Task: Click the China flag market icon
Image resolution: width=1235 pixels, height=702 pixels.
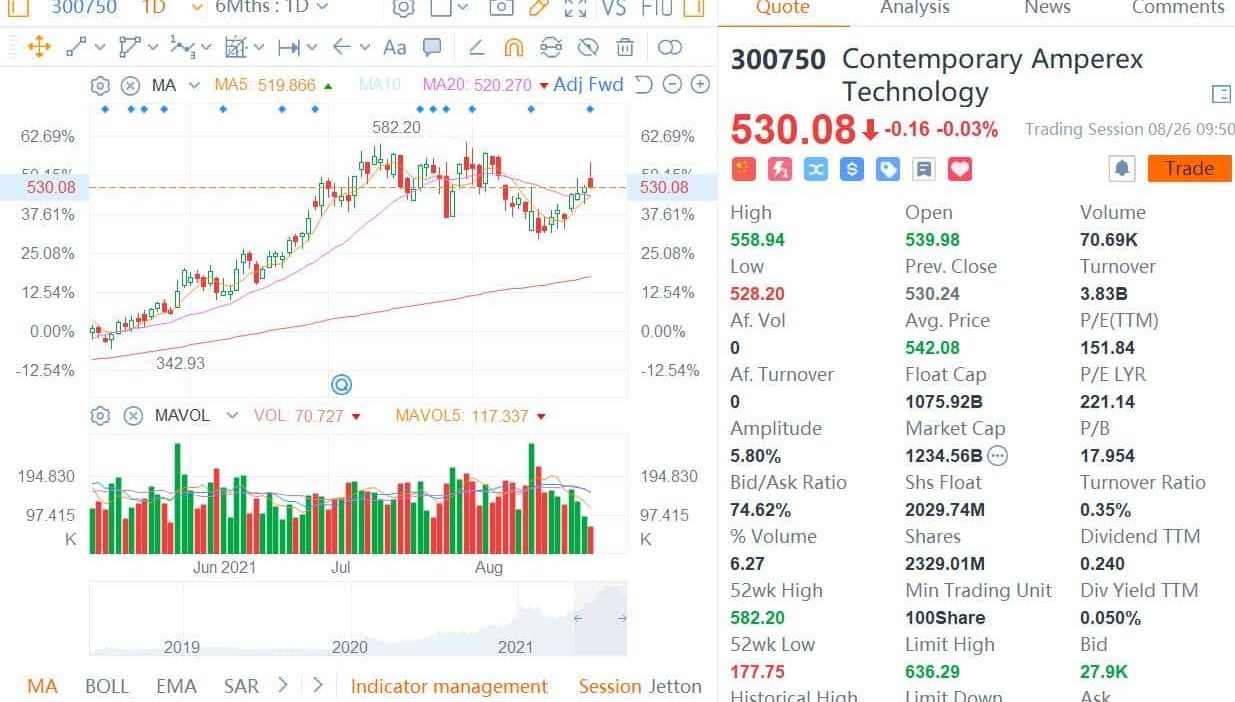Action: 744,169
